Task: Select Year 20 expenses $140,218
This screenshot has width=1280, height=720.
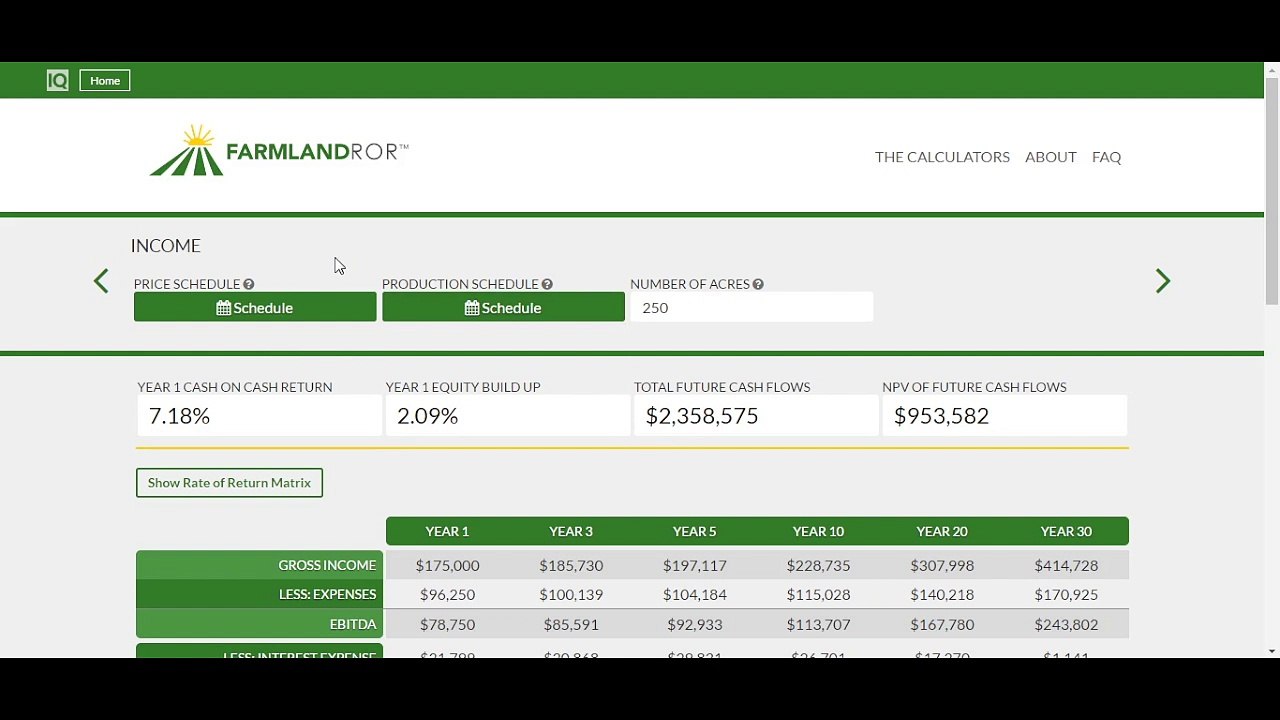Action: [942, 594]
